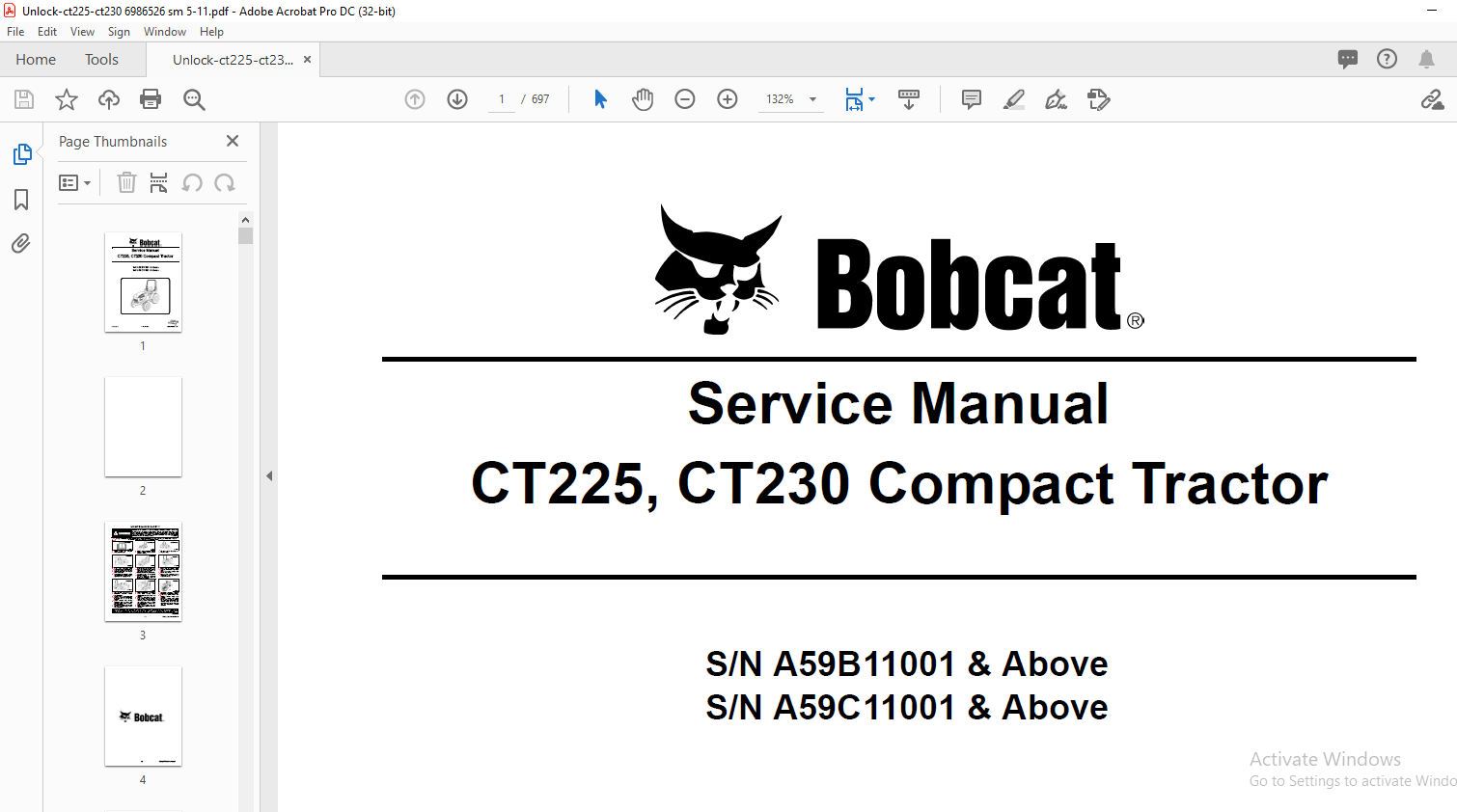
Task: Delete selected page with trash icon
Action: [x=126, y=182]
